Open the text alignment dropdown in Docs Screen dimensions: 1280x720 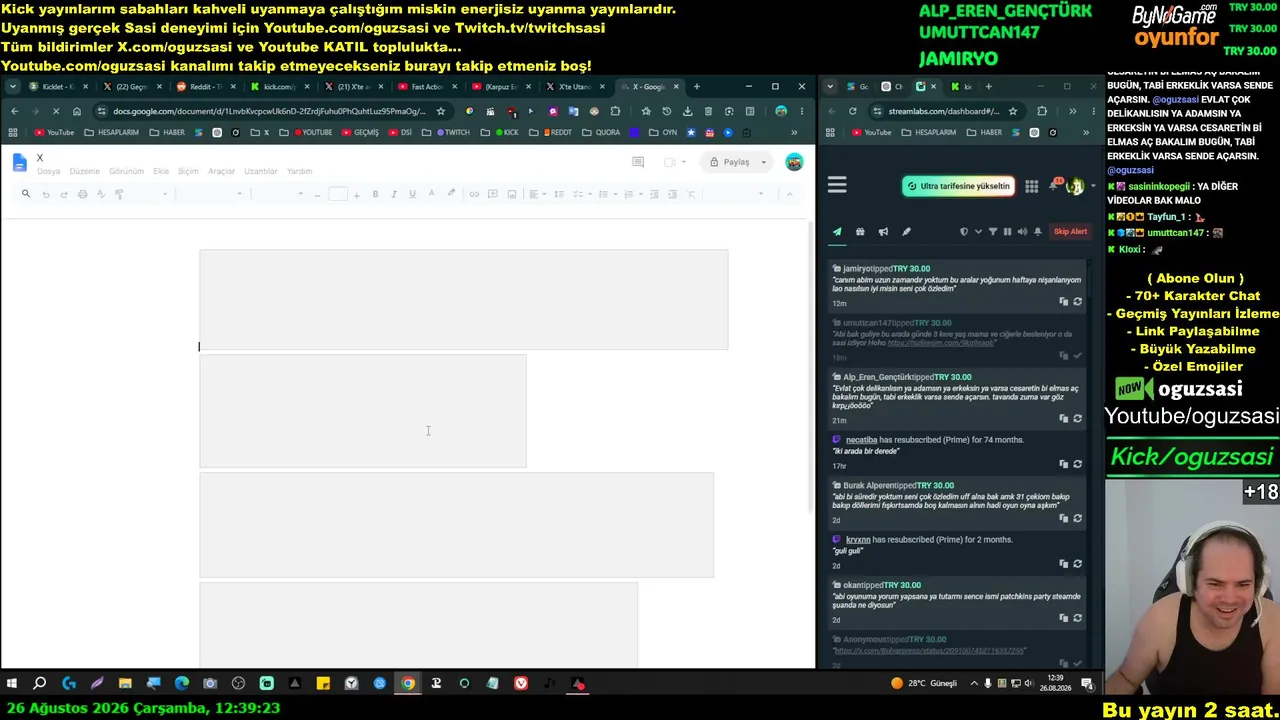coord(537,194)
